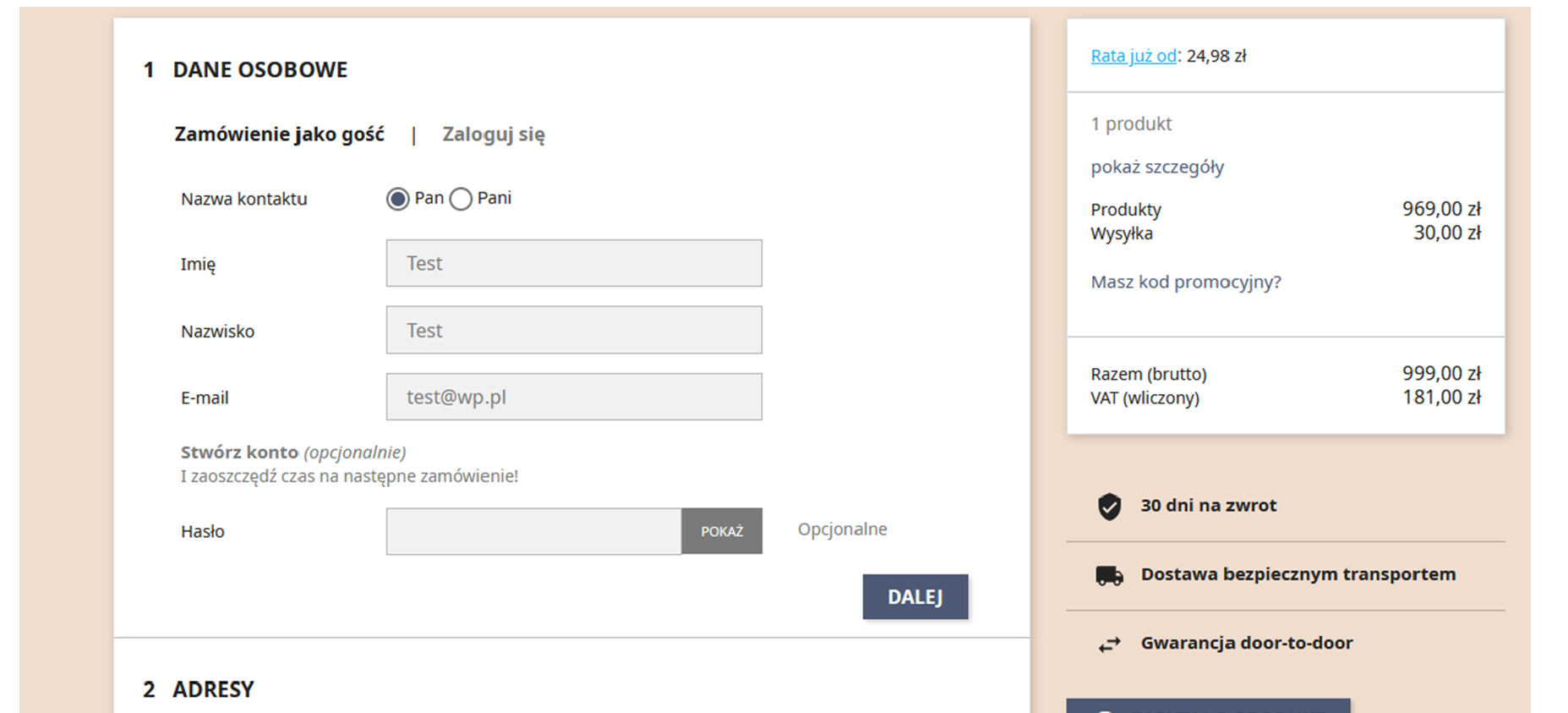The height and width of the screenshot is (713, 1568).
Task: Select the Pani radio button
Action: (461, 199)
